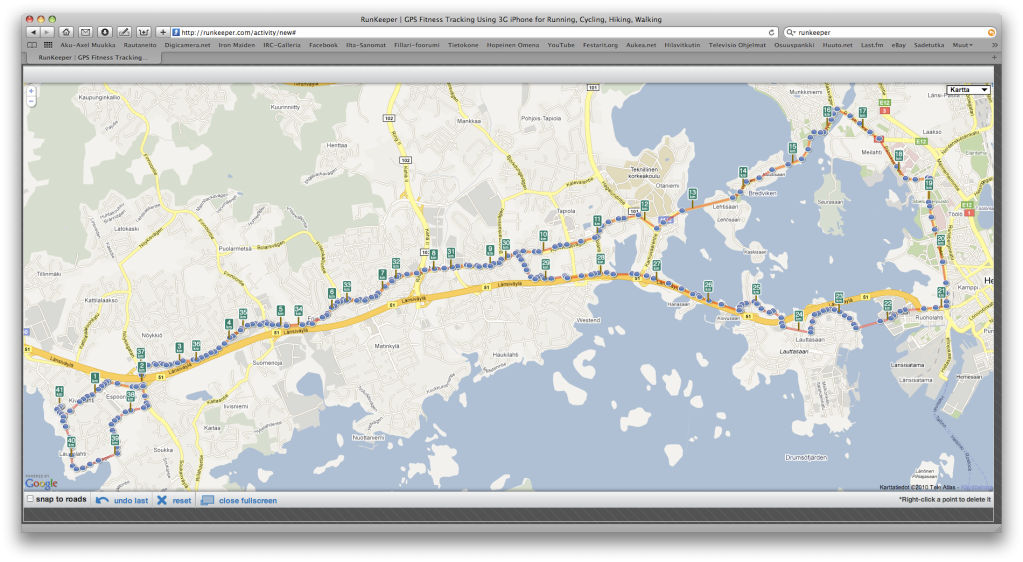The height and width of the screenshot is (562, 1023).
Task: Open the Aku-Axel Muukka bookmark
Action: [87, 45]
